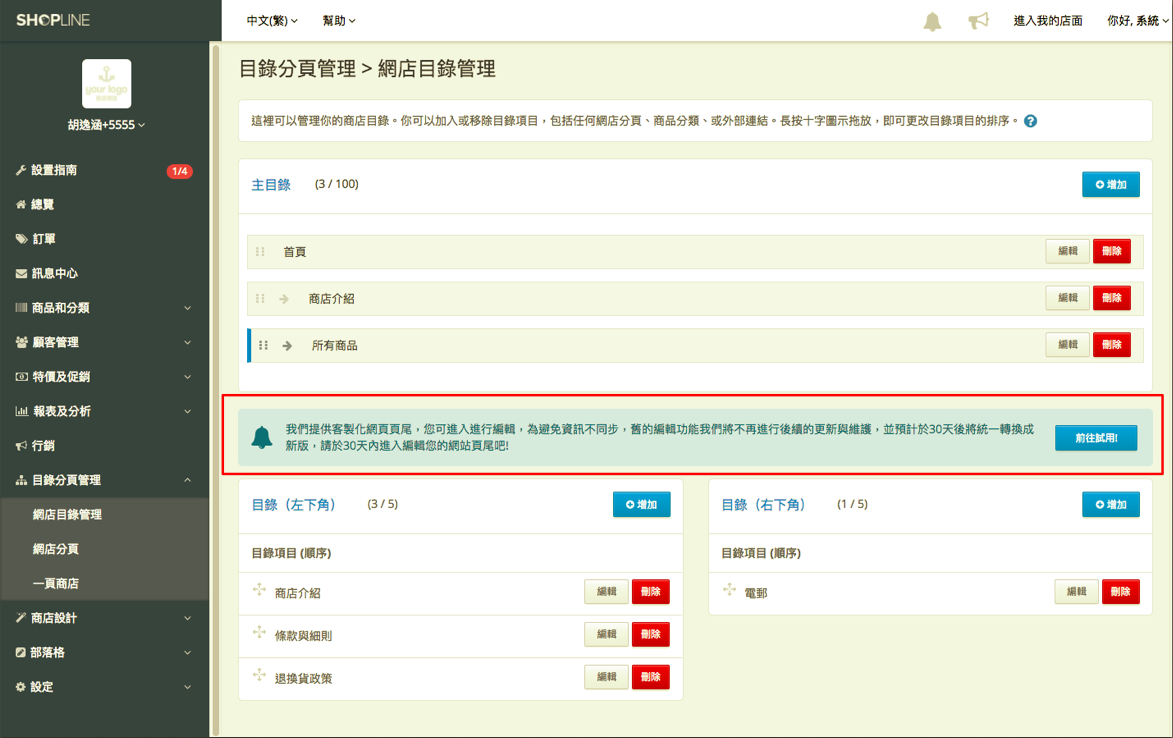The image size is (1173, 738).
Task: Open the 你好, 系統 account dropdown
Action: click(1138, 21)
